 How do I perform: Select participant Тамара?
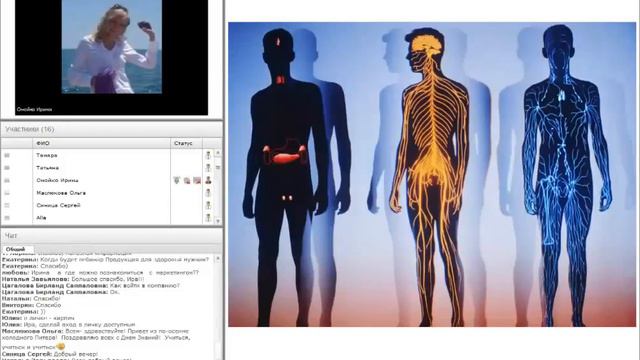47,155
